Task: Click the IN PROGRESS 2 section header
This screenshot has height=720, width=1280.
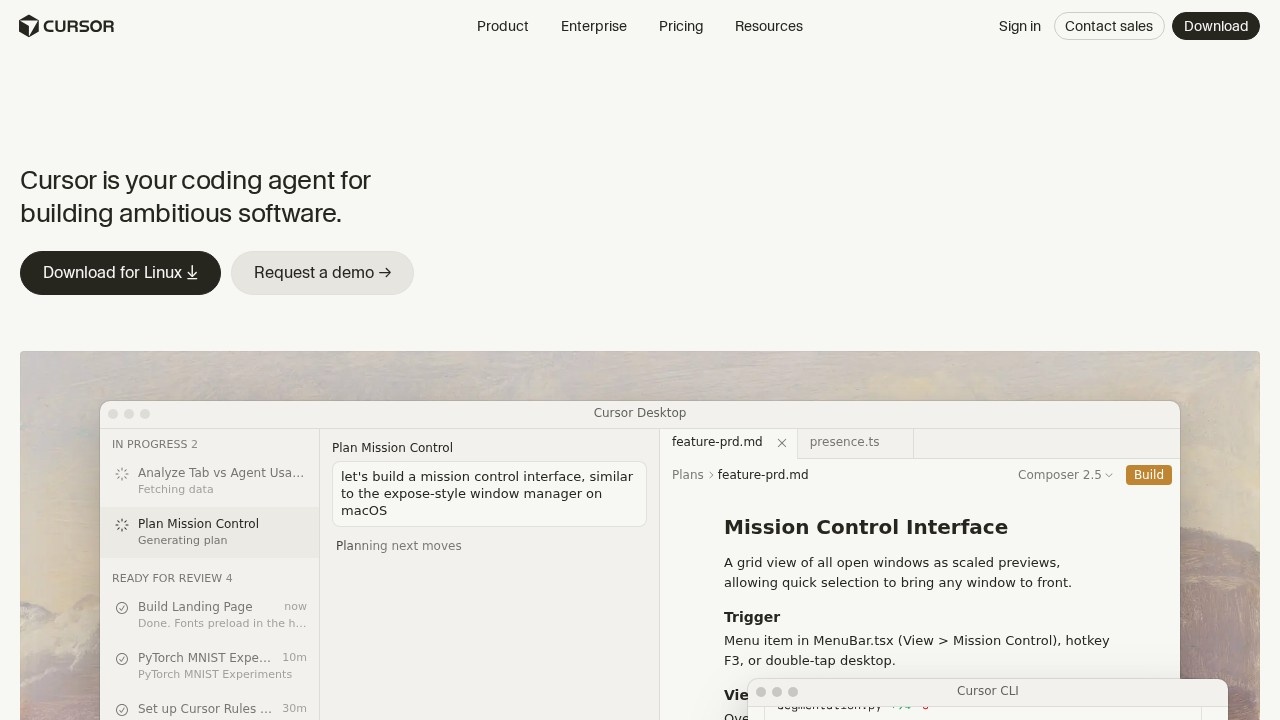Action: pyautogui.click(x=155, y=444)
